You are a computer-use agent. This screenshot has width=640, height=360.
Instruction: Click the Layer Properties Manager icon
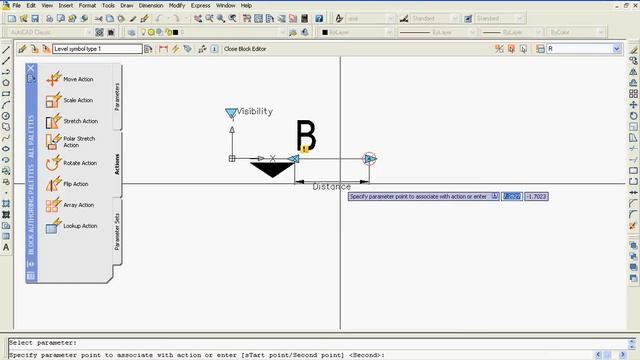coord(131,32)
